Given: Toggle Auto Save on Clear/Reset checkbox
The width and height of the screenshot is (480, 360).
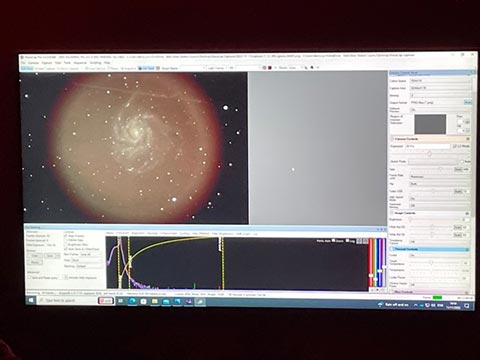Looking at the screenshot, I should (x=66, y=249).
